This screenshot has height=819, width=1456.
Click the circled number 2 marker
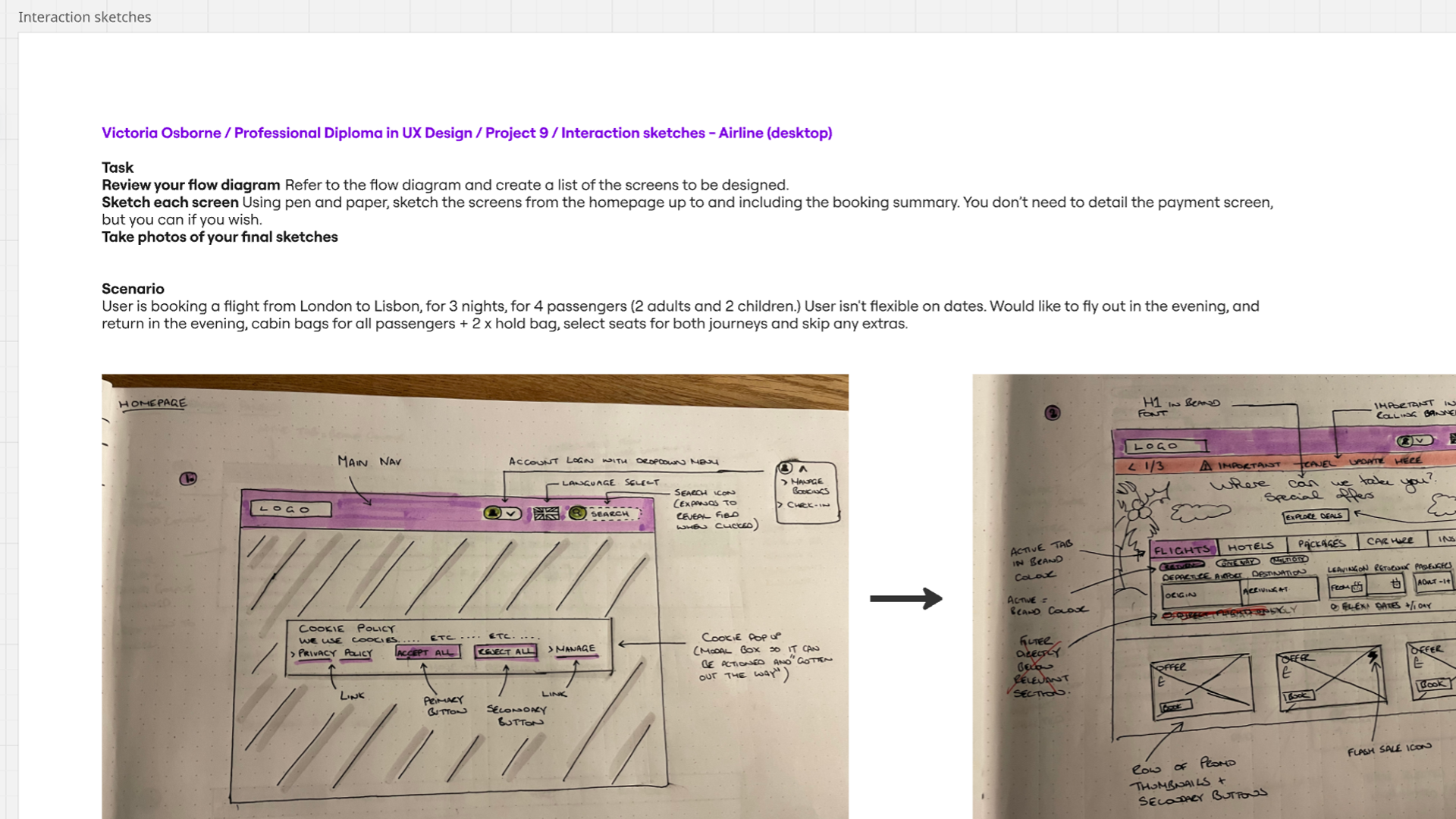(1053, 413)
